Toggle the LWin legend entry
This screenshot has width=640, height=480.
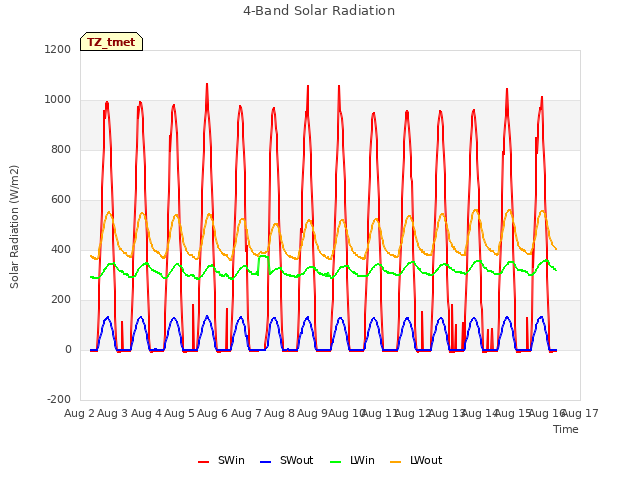352,460
